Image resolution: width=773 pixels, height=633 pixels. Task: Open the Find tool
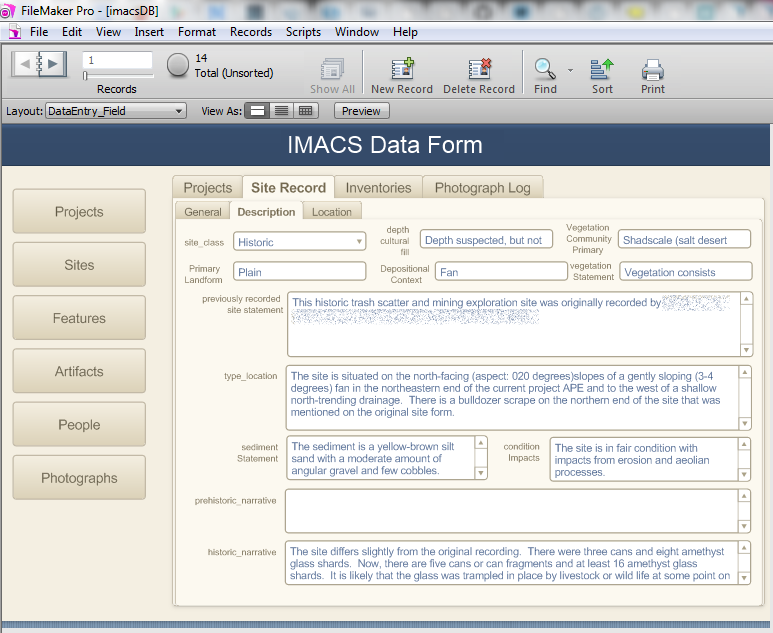pyautogui.click(x=545, y=69)
